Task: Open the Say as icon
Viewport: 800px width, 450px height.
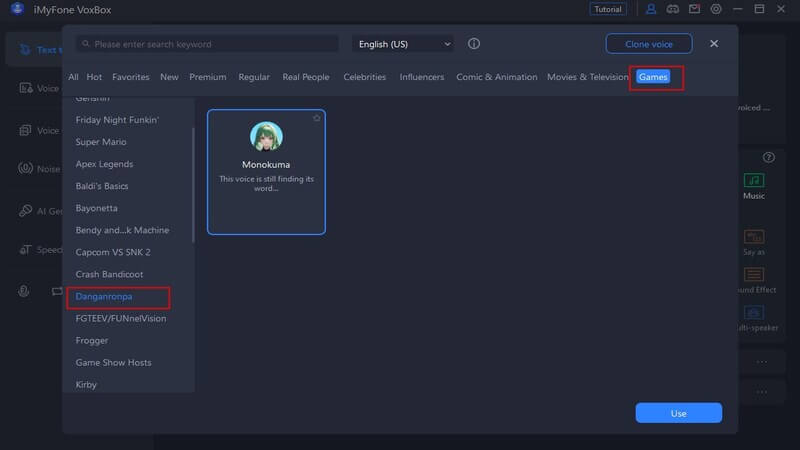Action: click(754, 237)
